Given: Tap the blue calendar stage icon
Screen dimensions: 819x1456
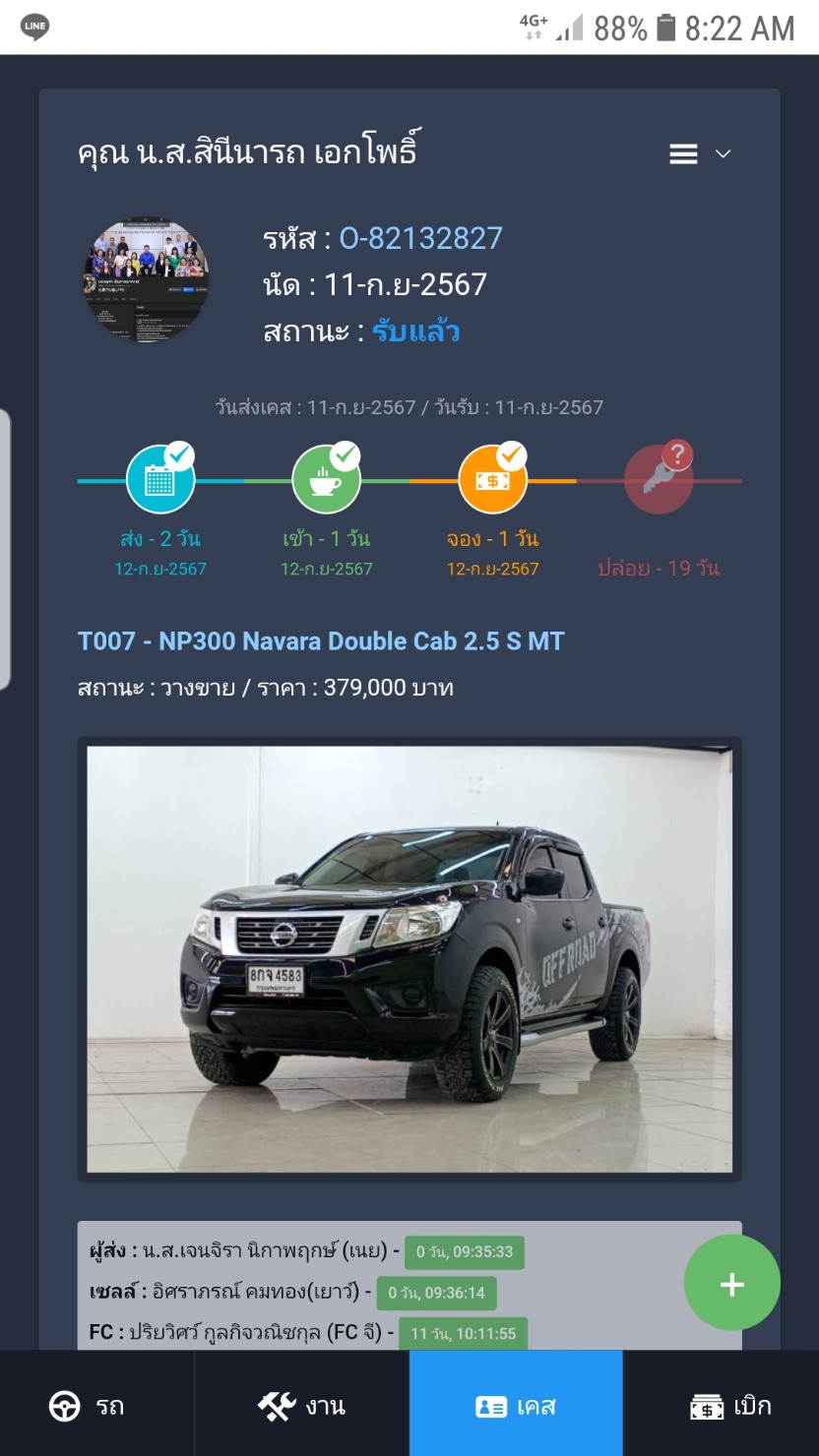Looking at the screenshot, I should pos(160,479).
